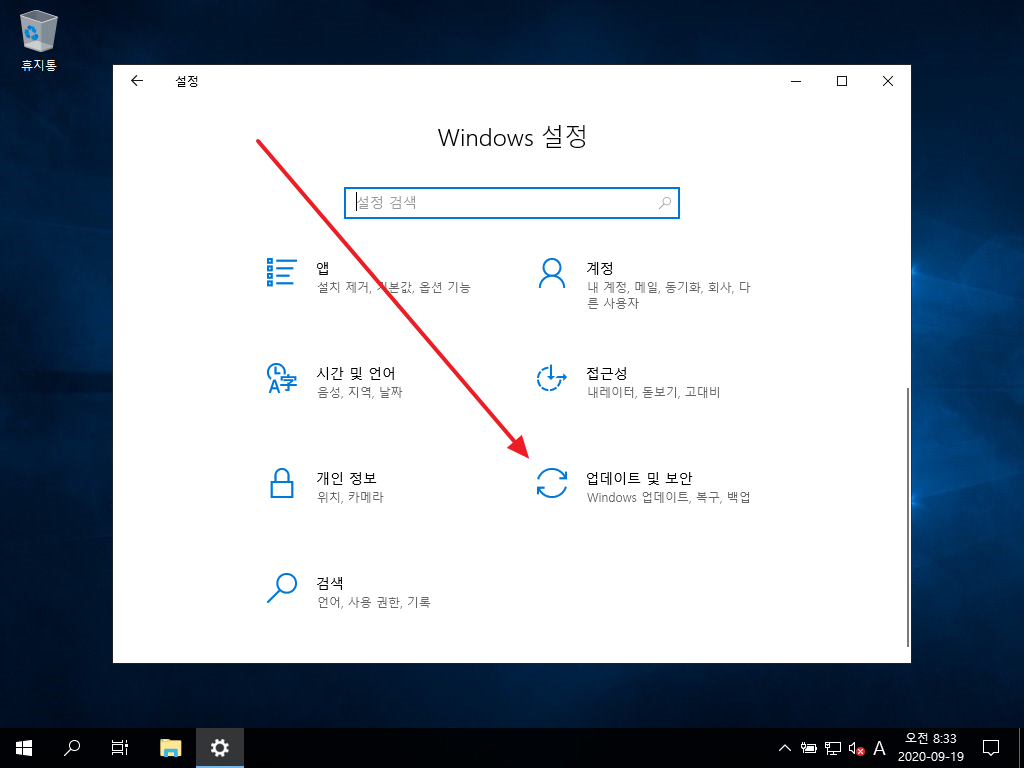Open 휴지통 recycle bin on desktop
This screenshot has height=768, width=1024.
[39, 40]
